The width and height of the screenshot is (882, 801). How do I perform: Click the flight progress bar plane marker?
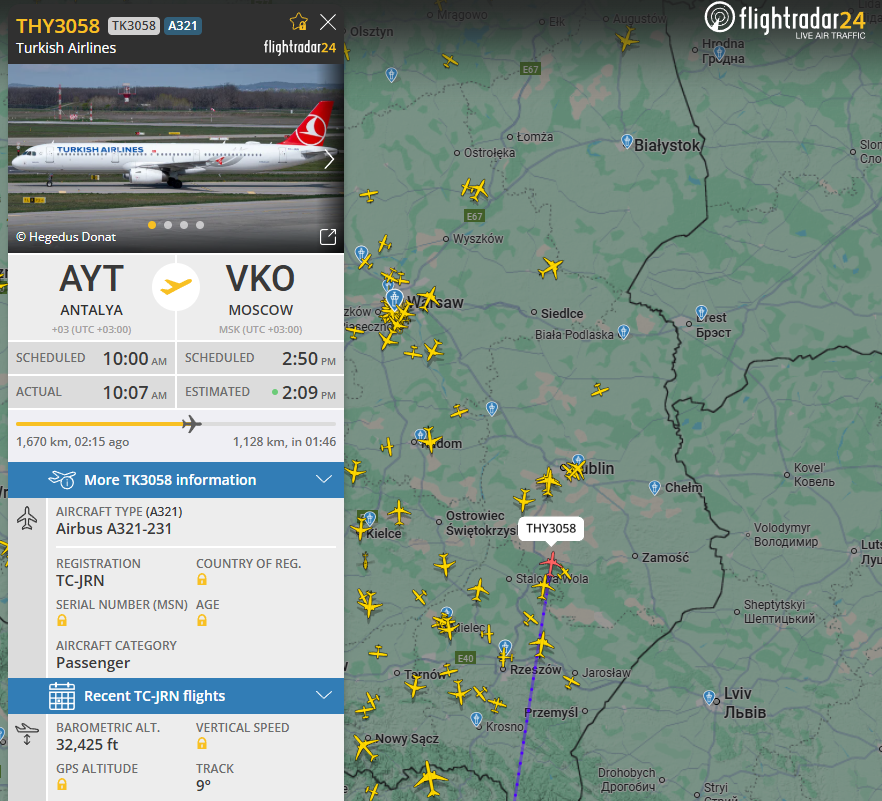tap(192, 424)
